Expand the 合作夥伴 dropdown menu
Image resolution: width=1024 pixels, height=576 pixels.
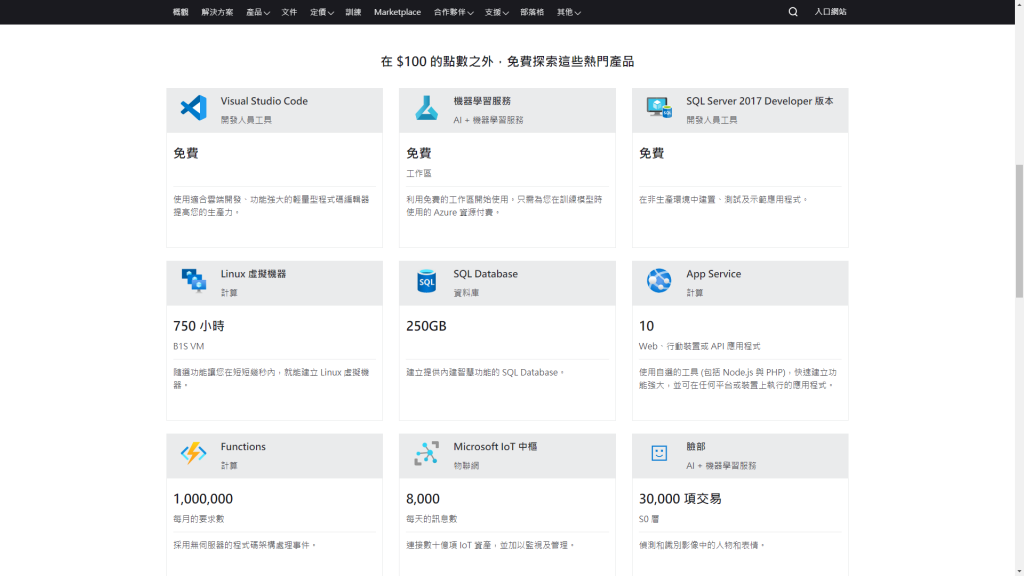(453, 12)
